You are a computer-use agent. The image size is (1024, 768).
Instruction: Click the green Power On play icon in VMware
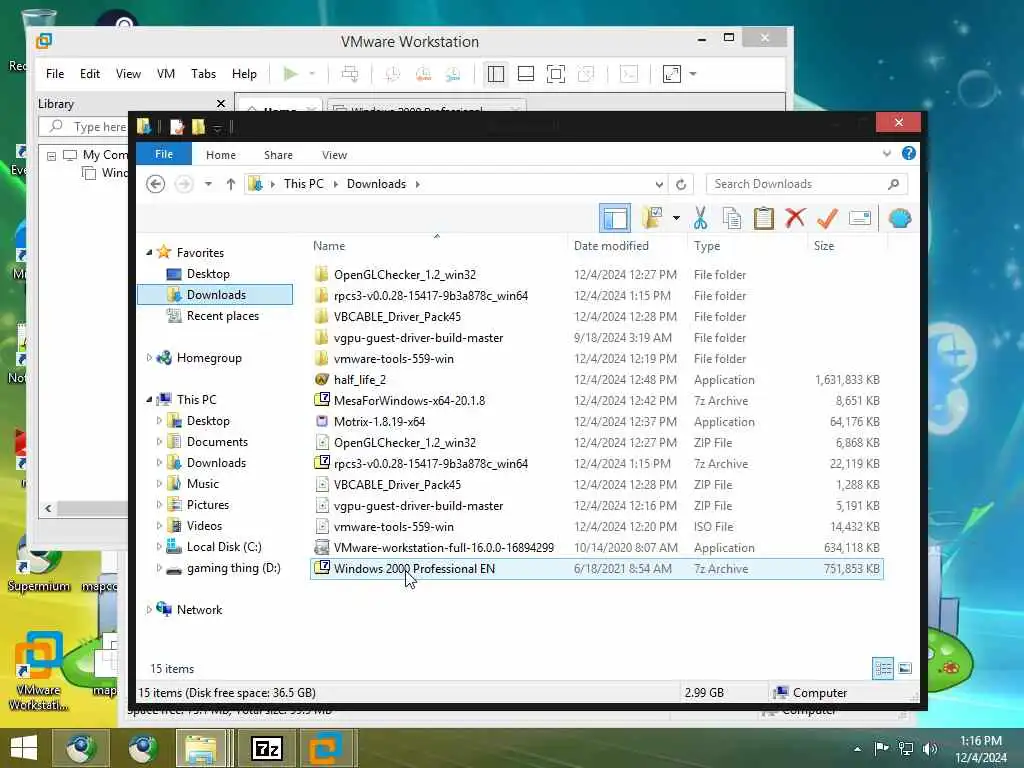click(291, 74)
